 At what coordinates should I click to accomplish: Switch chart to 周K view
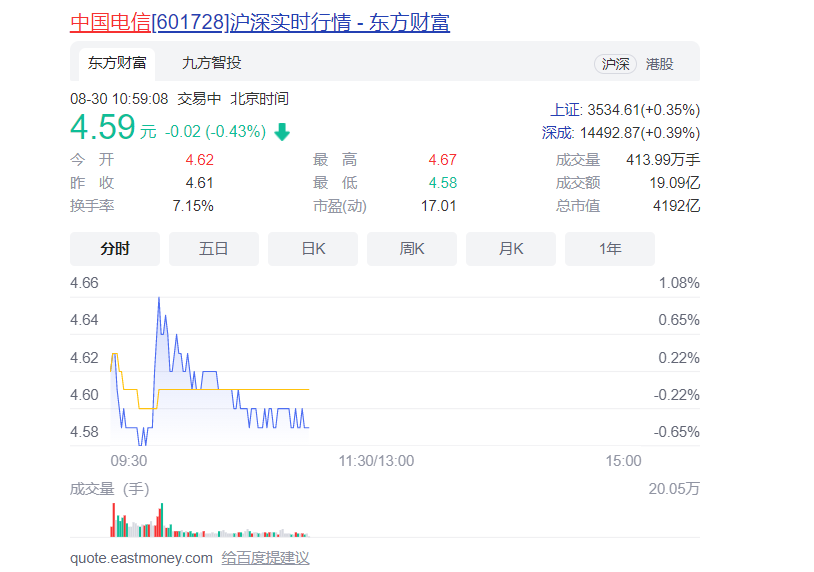pyautogui.click(x=412, y=249)
